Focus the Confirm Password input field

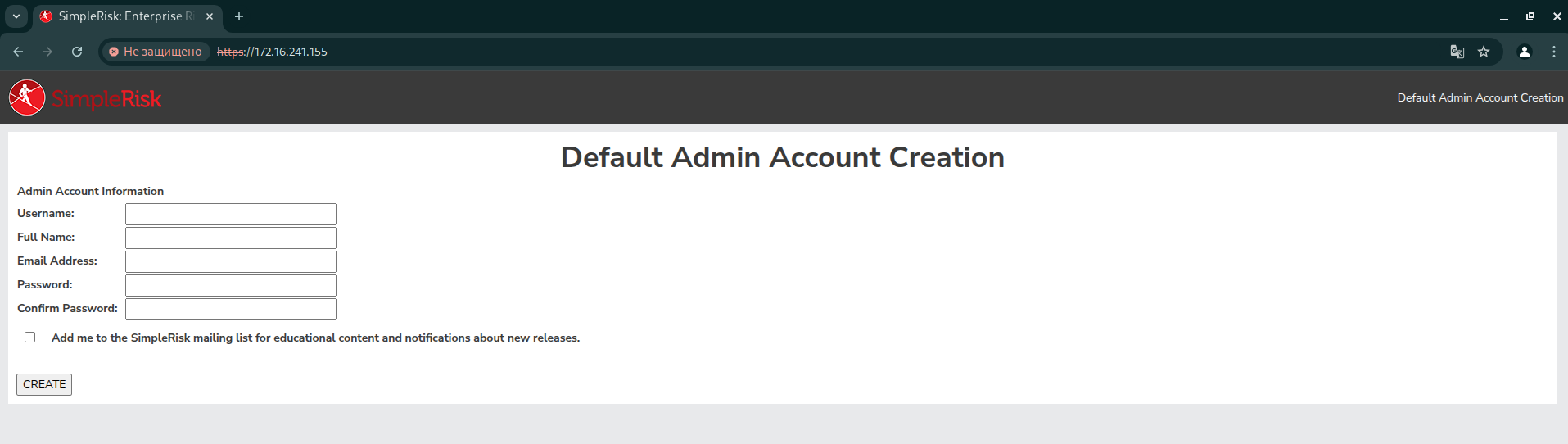[x=231, y=309]
